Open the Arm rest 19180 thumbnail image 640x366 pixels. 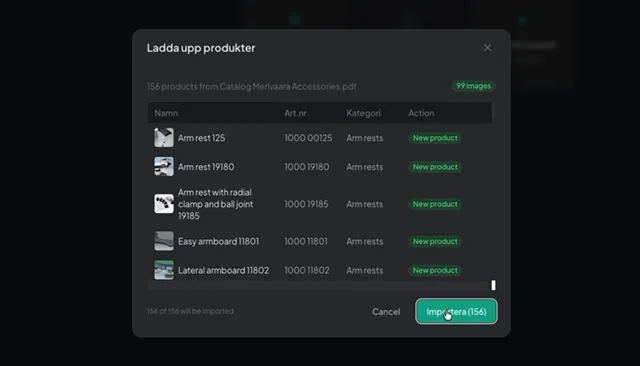pos(164,166)
